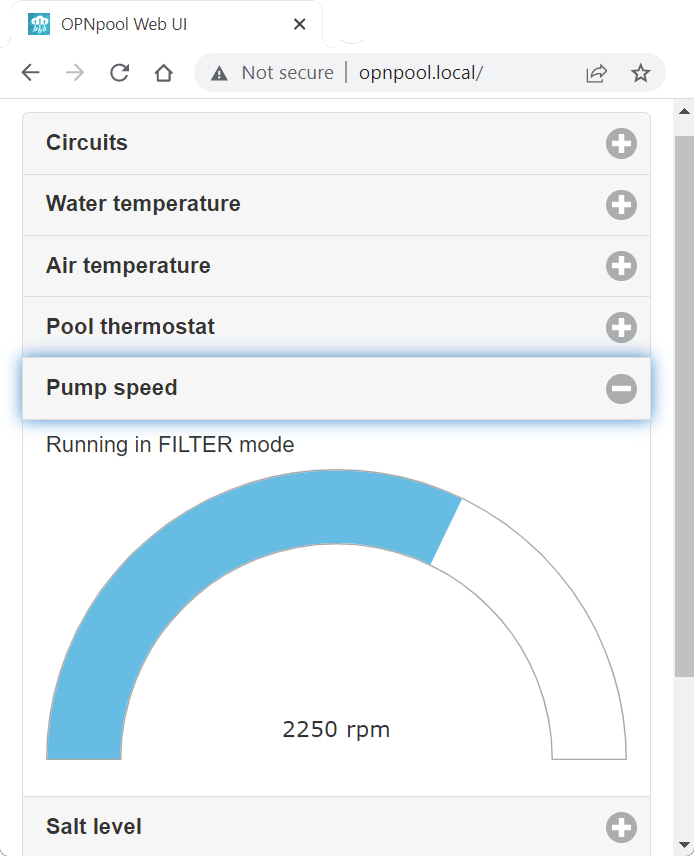
Task: Reload the opnpool.local page
Action: [x=120, y=73]
